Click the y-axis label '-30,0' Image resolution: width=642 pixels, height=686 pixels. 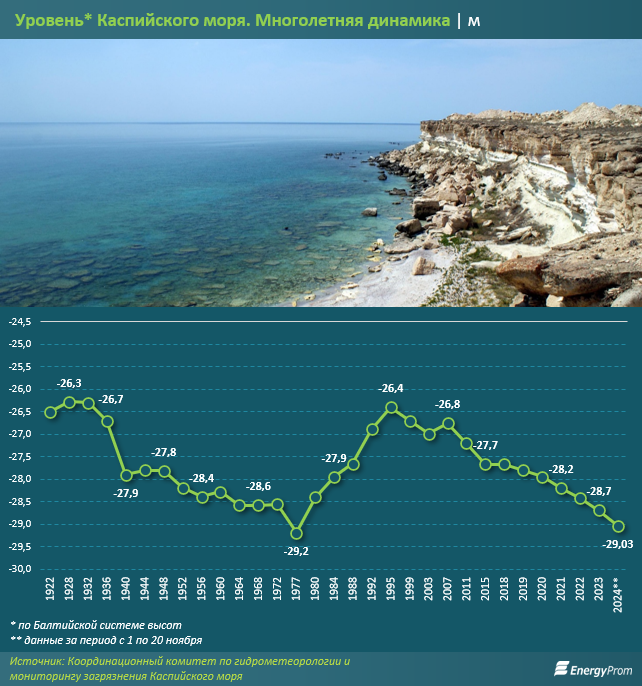click(x=20, y=569)
